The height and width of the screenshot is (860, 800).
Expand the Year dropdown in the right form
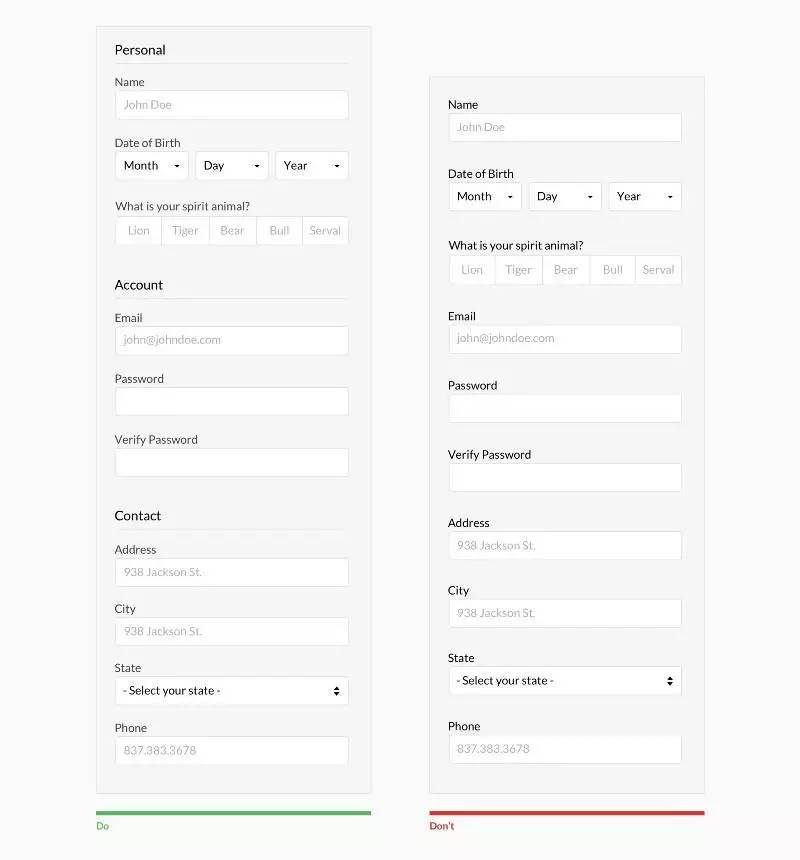point(645,196)
